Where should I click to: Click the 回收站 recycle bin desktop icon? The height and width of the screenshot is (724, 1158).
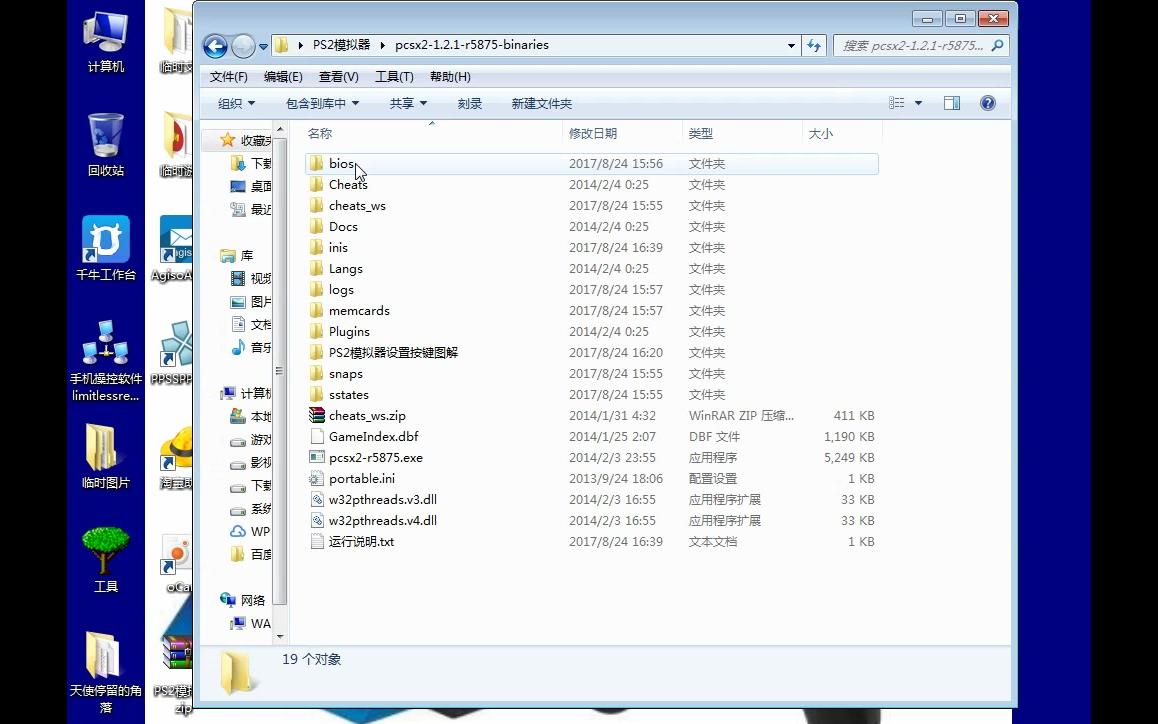pyautogui.click(x=106, y=145)
